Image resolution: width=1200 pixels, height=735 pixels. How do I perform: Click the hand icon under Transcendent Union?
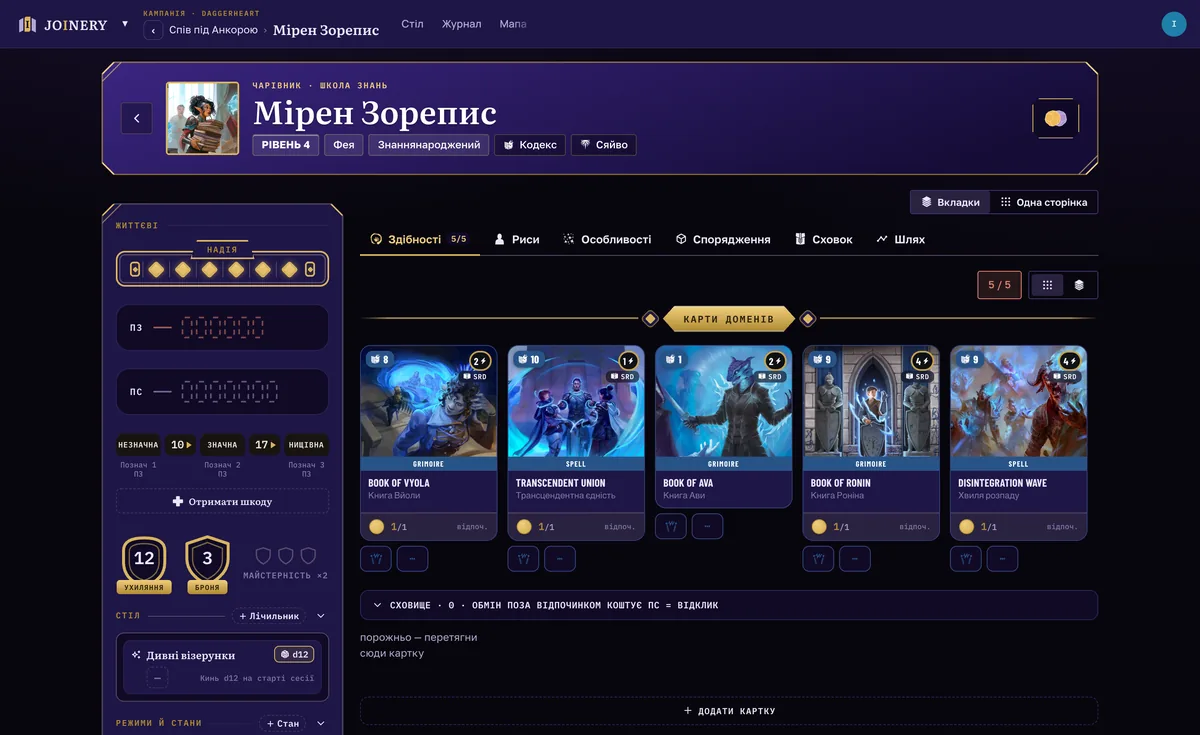click(524, 559)
